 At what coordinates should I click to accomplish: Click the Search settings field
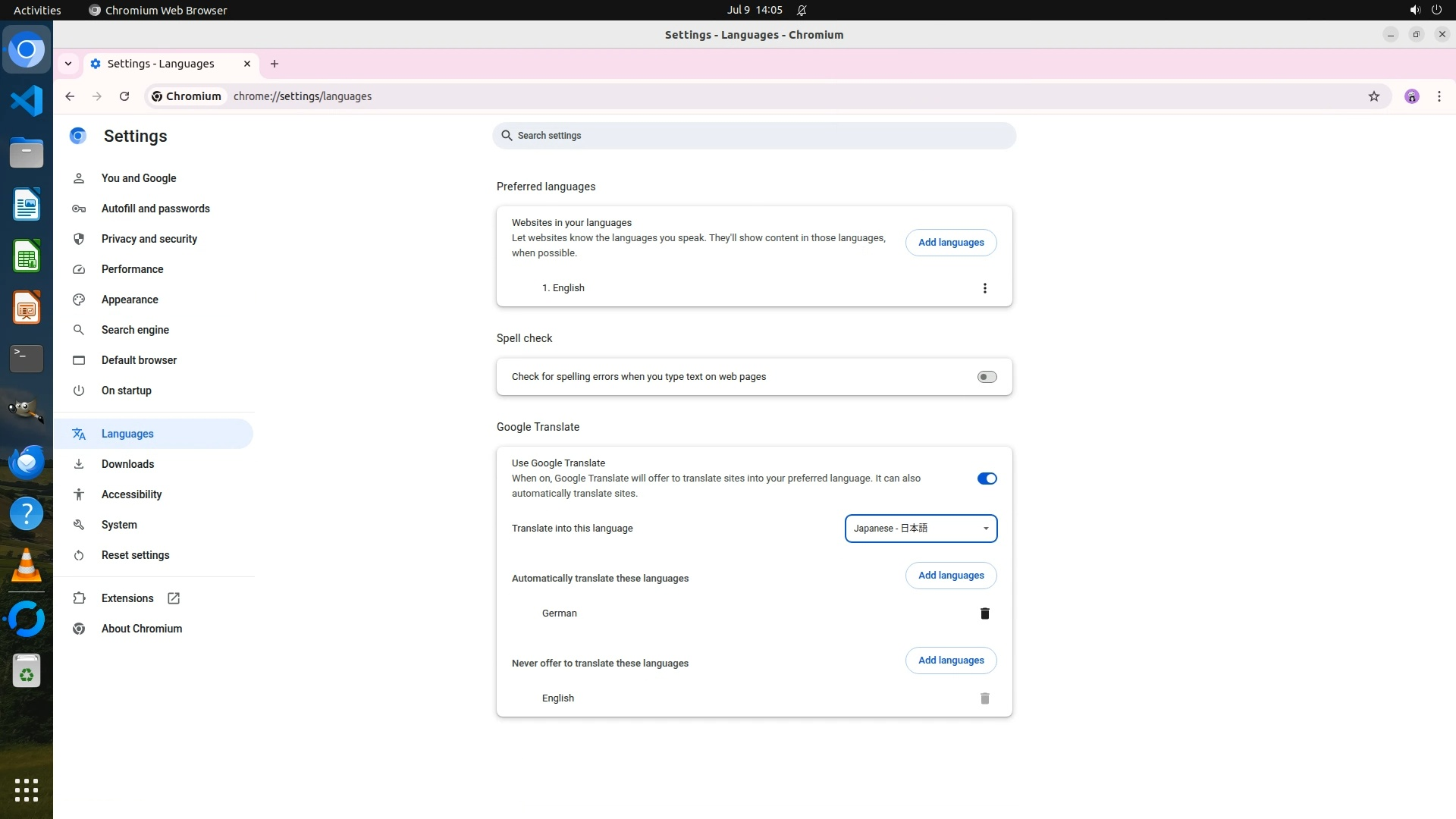pyautogui.click(x=754, y=136)
